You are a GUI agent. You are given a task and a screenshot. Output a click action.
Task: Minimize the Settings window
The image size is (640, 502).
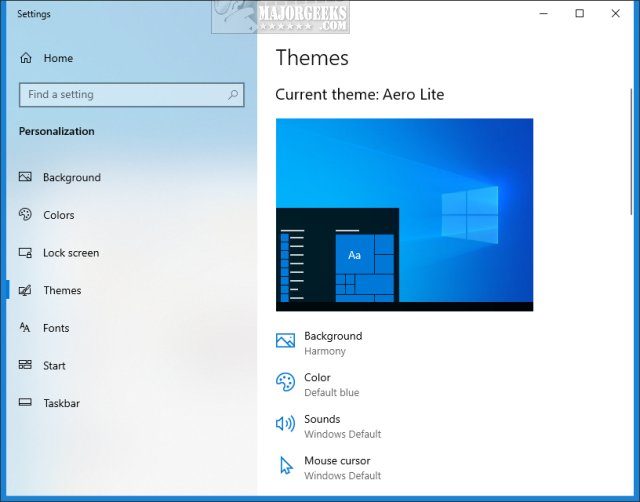click(x=543, y=13)
